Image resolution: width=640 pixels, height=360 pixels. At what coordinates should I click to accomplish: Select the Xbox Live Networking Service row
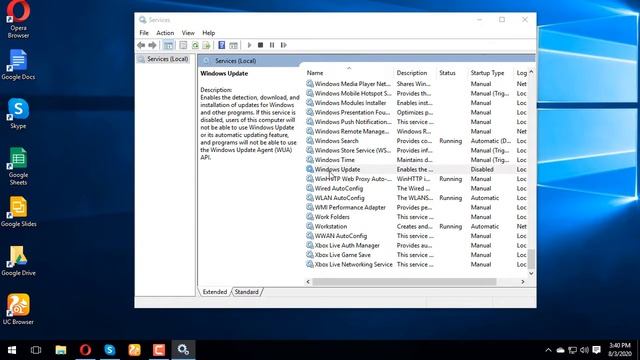point(416,264)
